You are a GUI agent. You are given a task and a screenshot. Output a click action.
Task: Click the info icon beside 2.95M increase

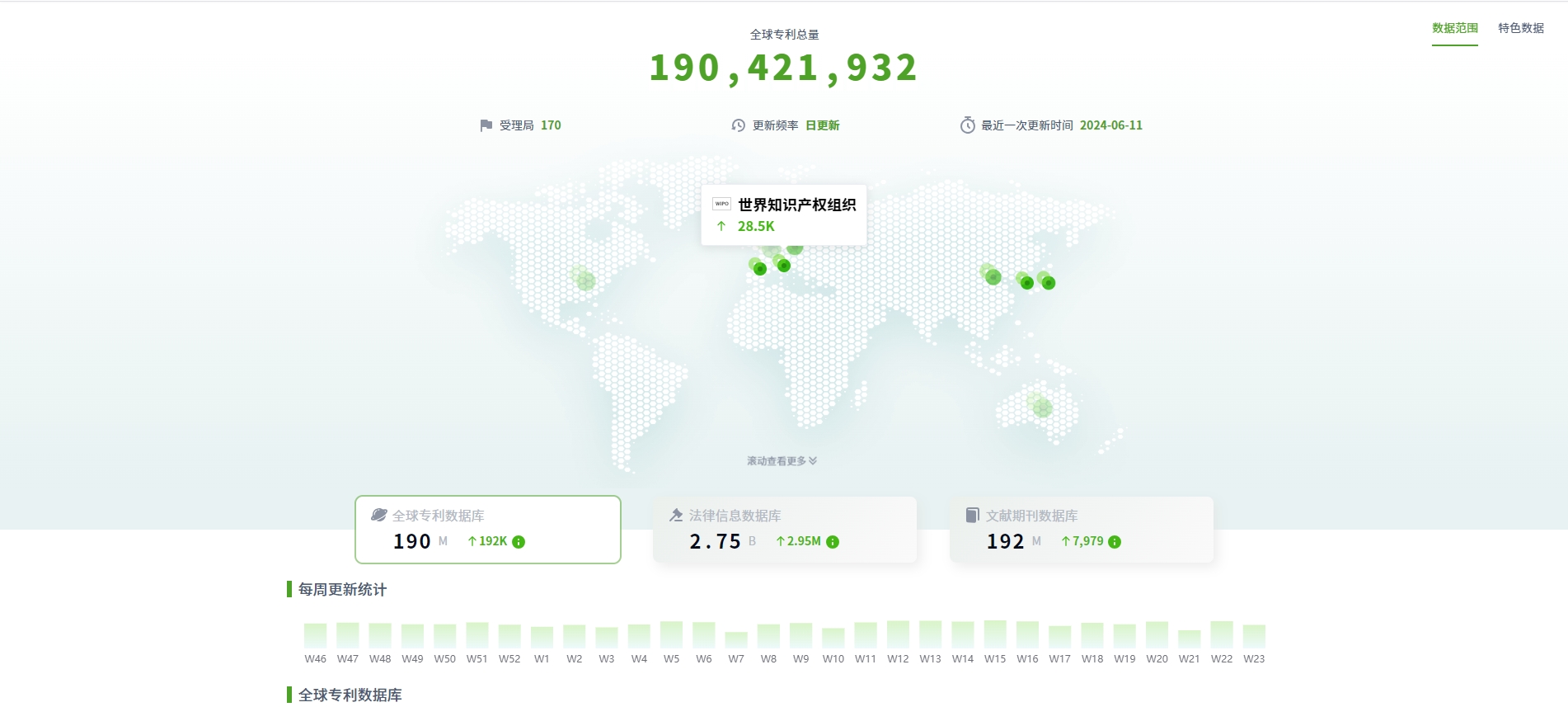[x=833, y=542]
